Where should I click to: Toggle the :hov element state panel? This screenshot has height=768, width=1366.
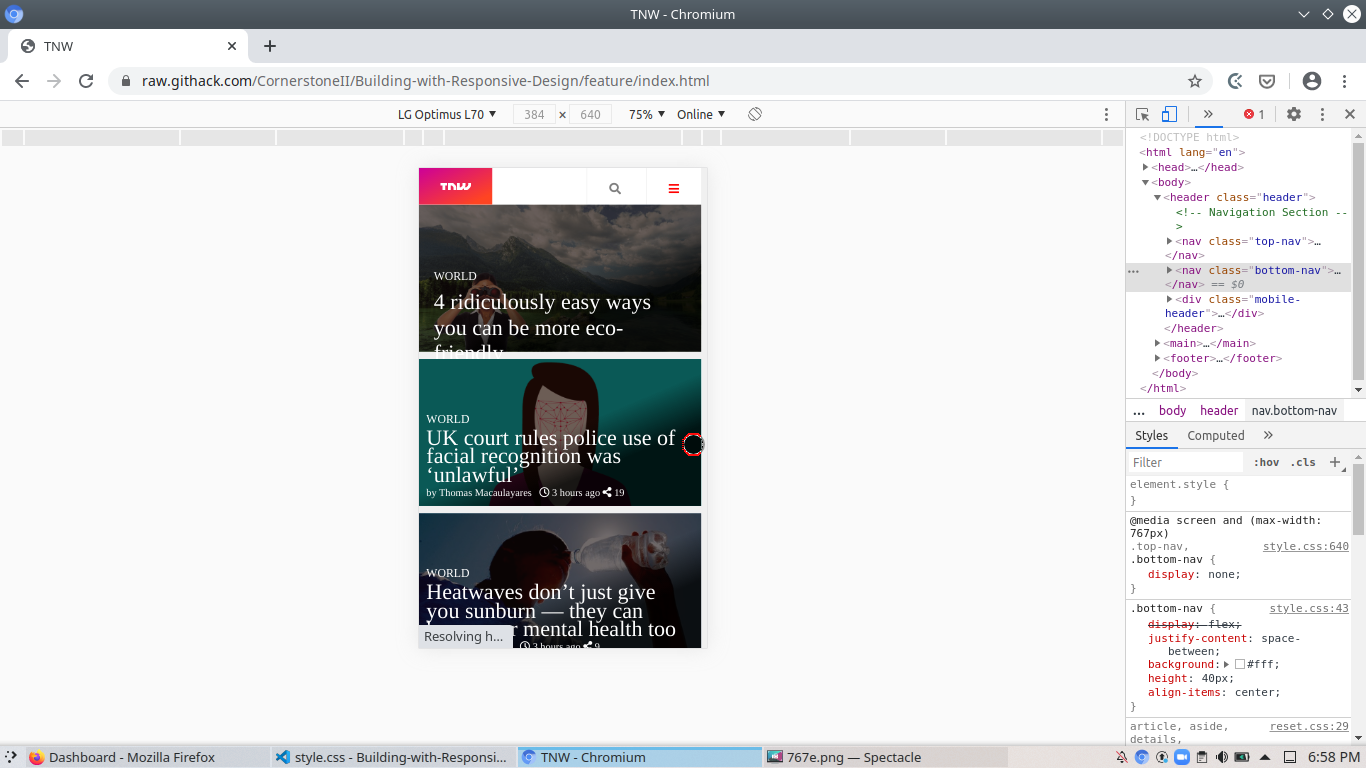tap(1266, 462)
